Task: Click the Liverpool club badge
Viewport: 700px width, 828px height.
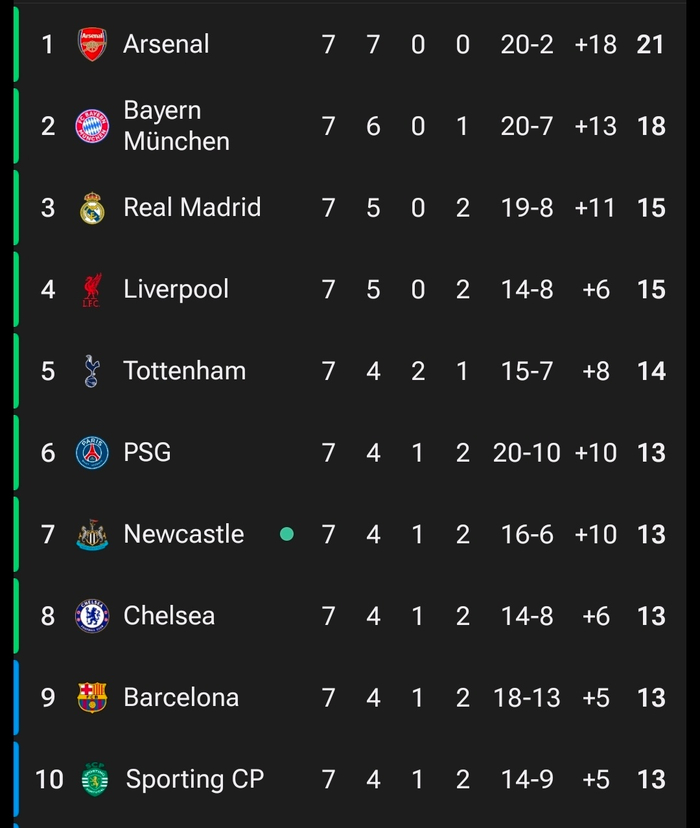Action: point(92,290)
